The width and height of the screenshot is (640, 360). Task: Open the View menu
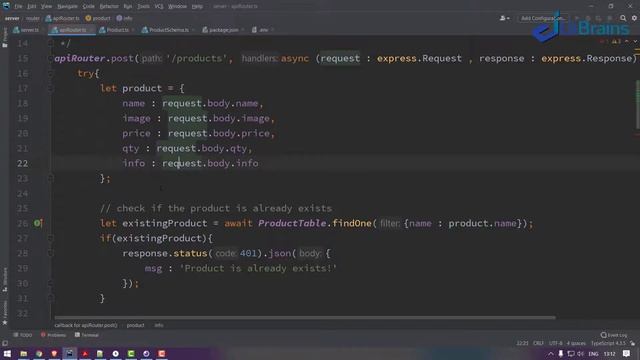(47, 6)
